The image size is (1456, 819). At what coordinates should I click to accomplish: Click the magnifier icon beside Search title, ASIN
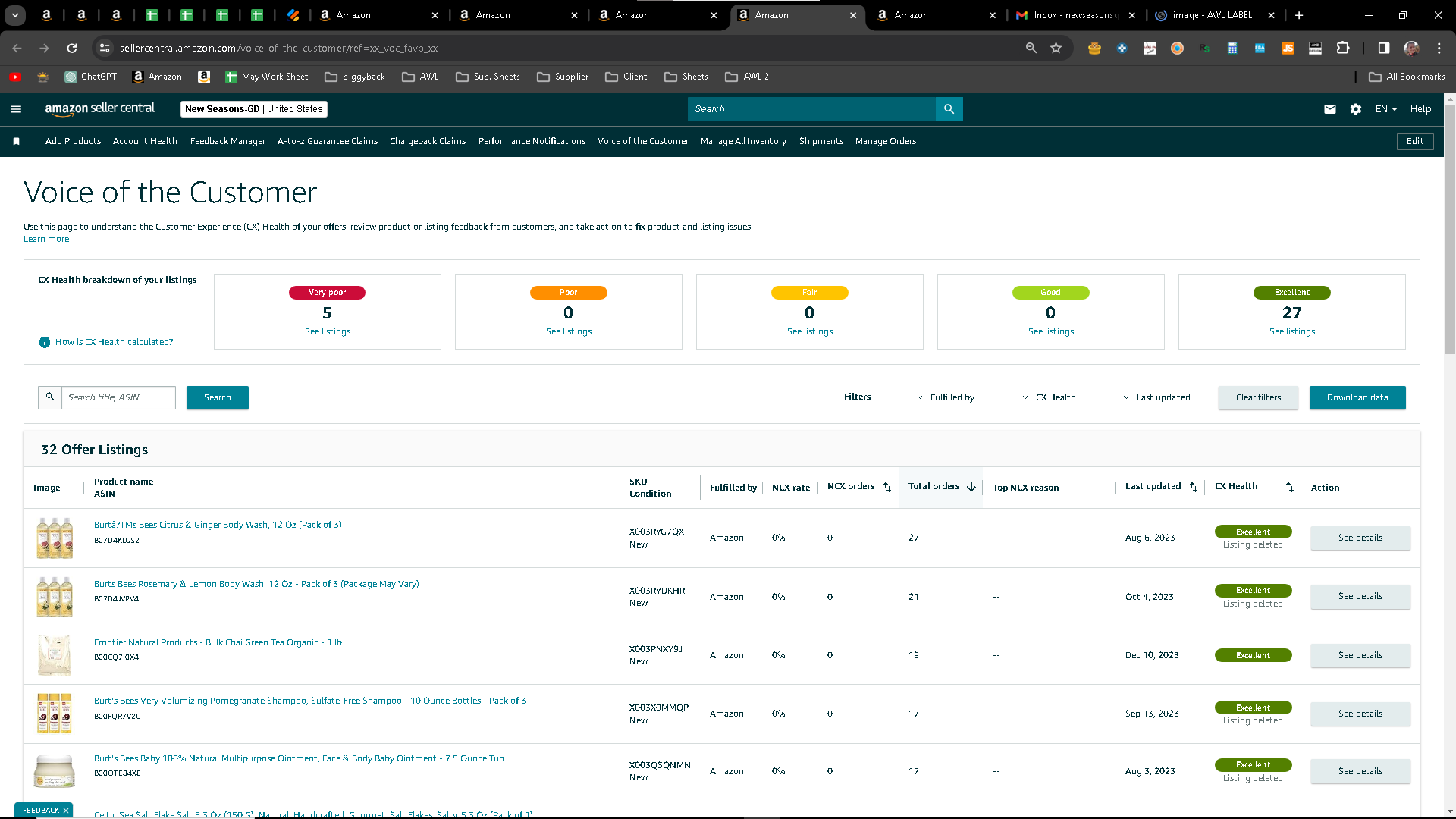coord(50,397)
